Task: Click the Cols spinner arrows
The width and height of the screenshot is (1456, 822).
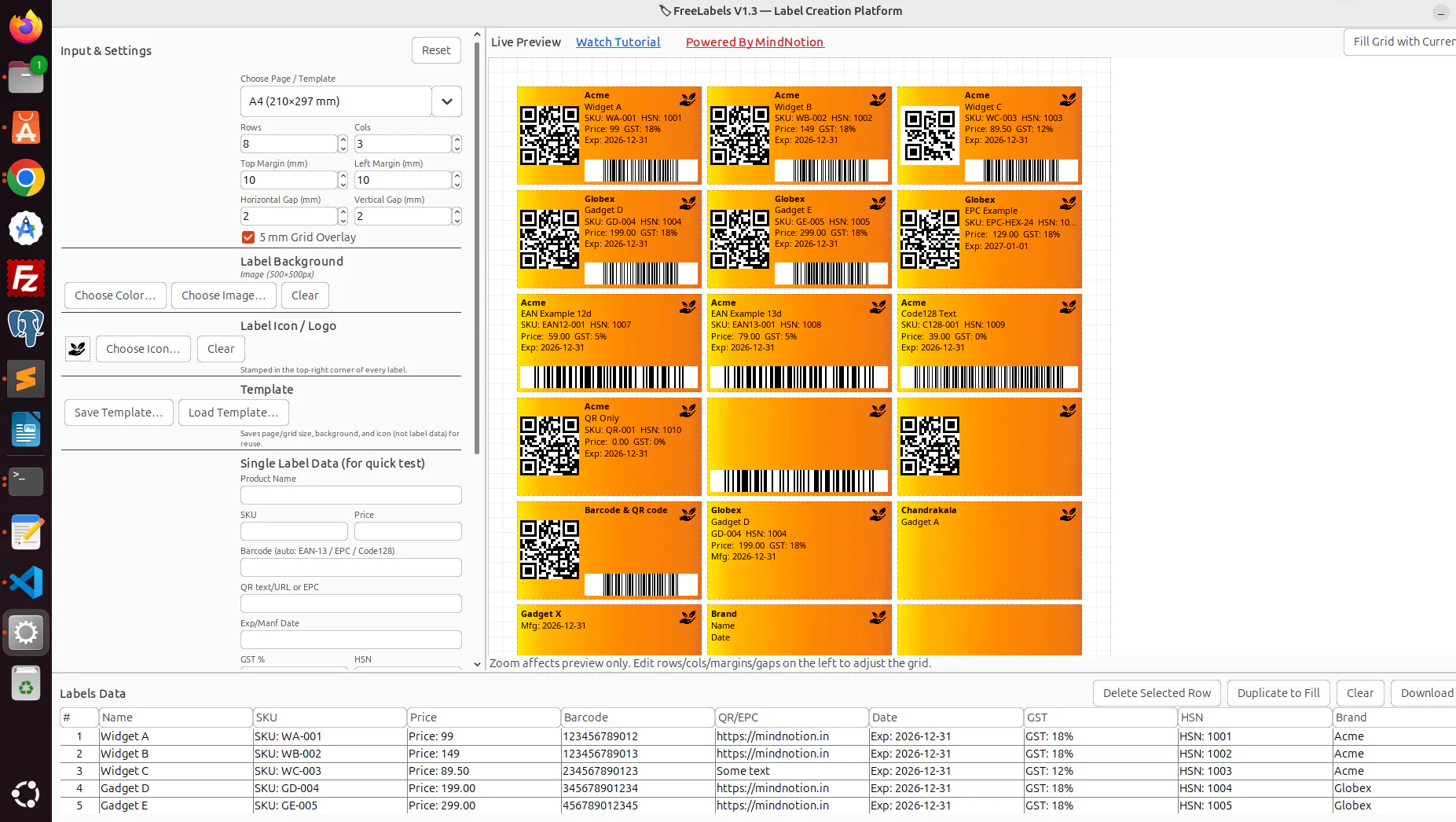Action: coord(457,144)
